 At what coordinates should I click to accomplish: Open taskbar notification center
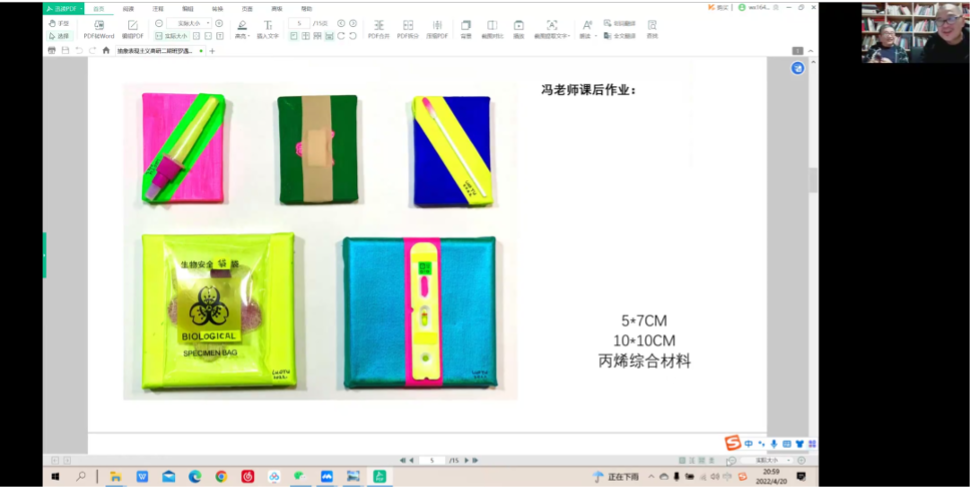coord(801,477)
